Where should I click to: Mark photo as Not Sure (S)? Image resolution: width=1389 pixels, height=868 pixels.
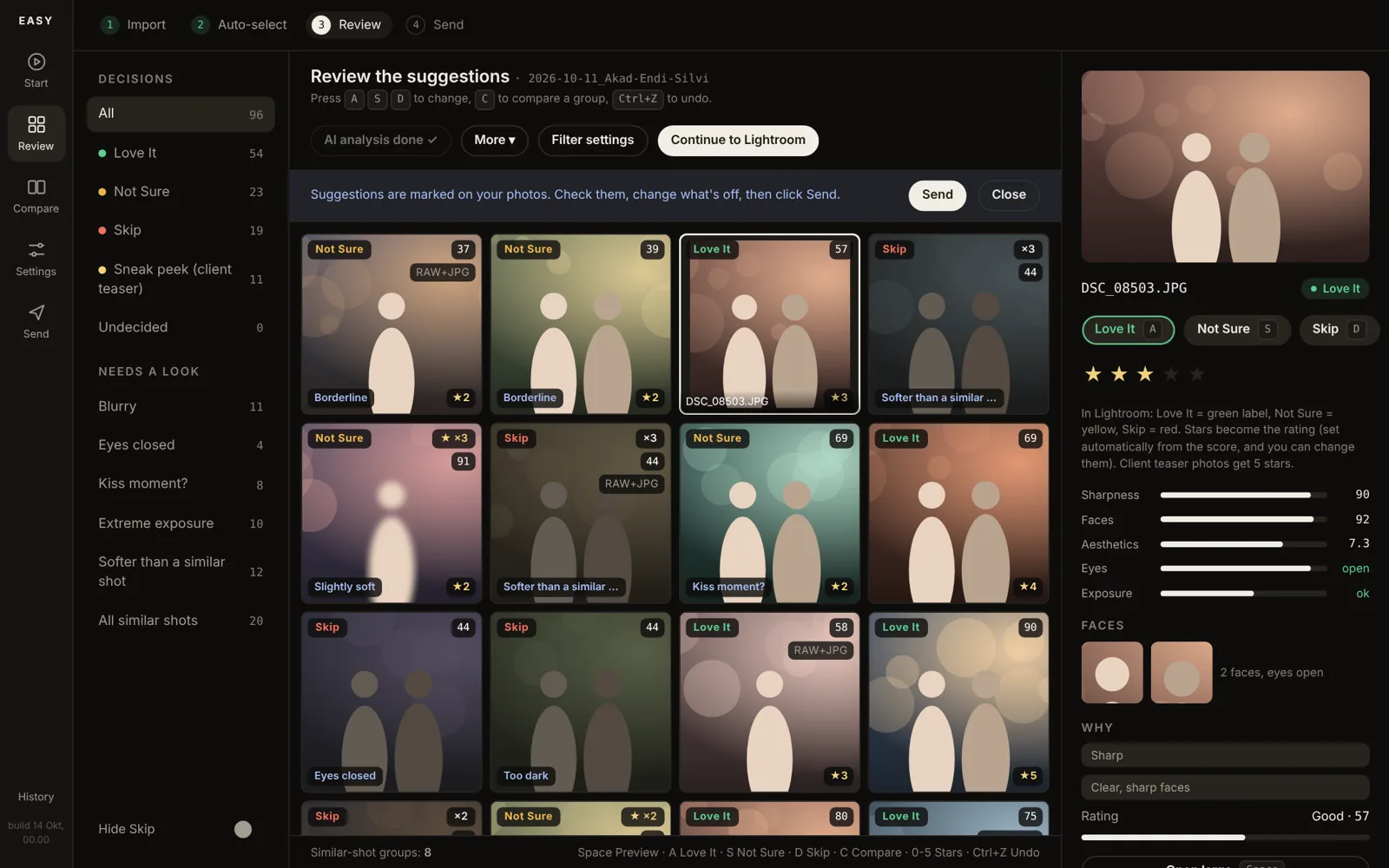[1236, 330]
